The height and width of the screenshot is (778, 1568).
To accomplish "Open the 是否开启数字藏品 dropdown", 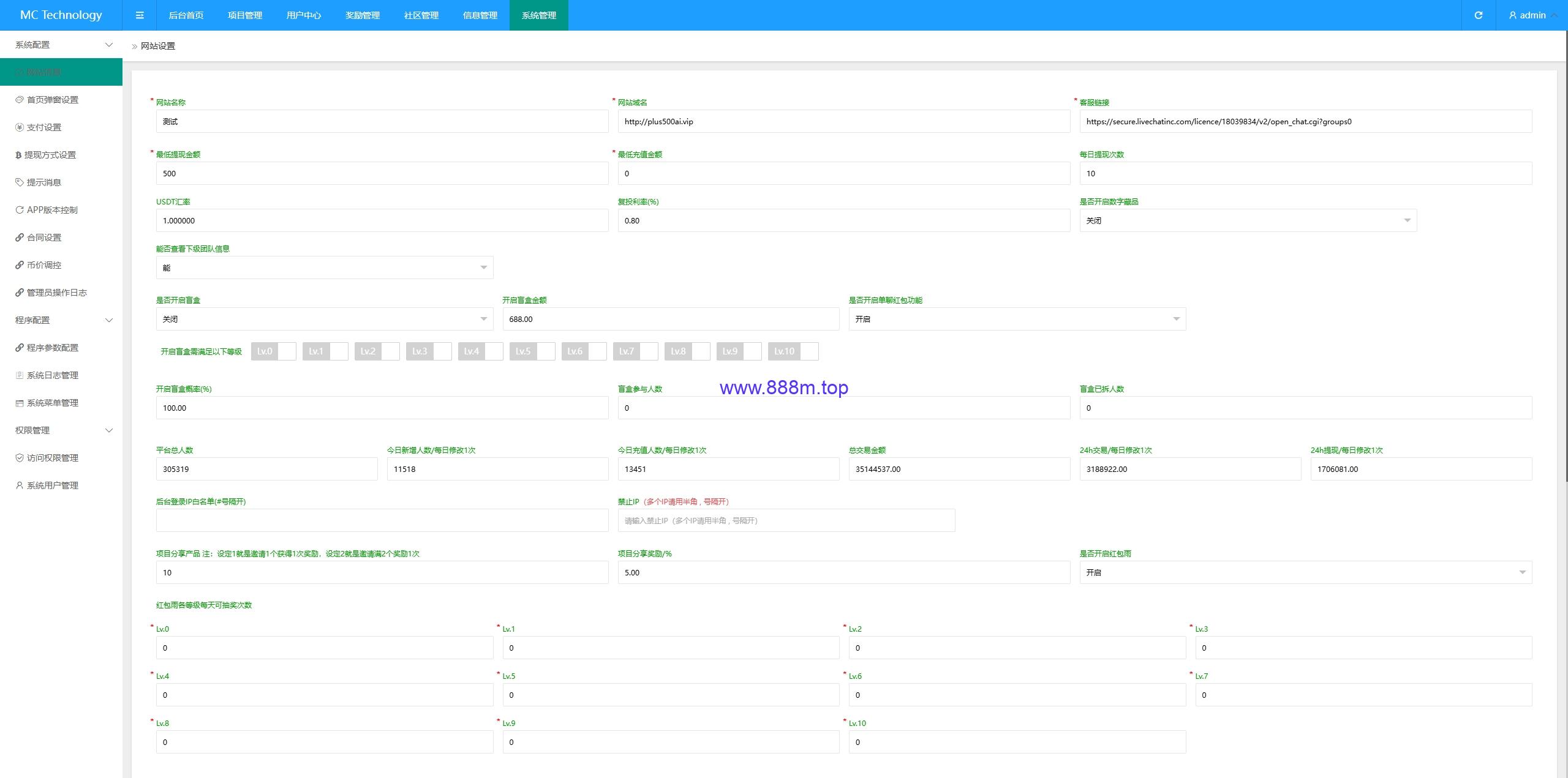I will 1248,220.
